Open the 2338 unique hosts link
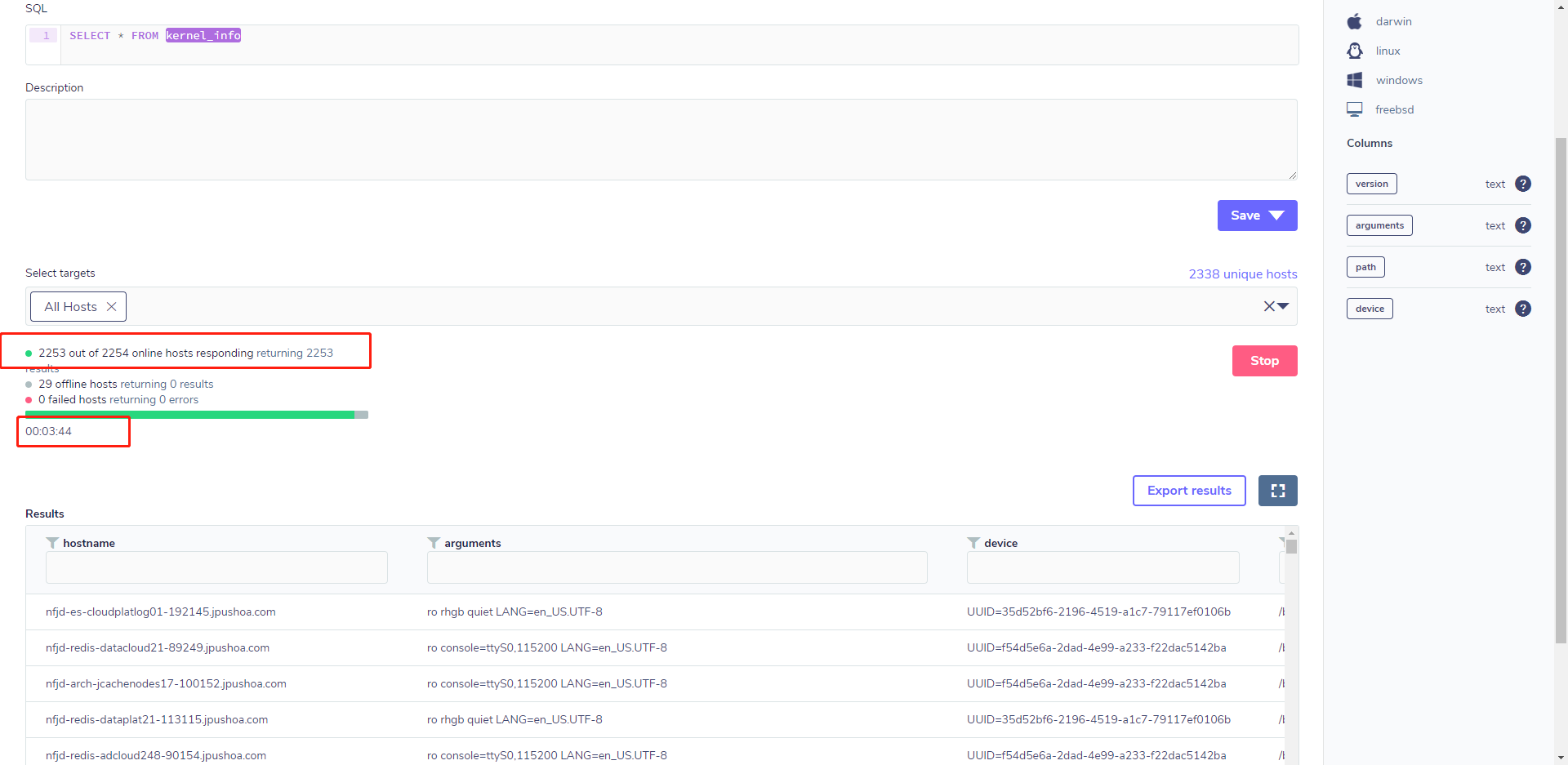The image size is (1568, 765). click(x=1242, y=274)
